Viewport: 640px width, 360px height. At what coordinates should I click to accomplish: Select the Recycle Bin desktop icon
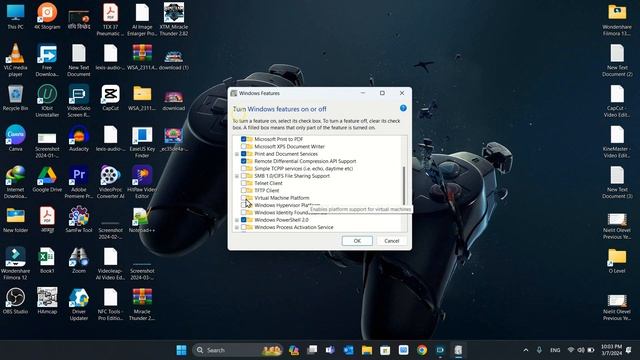pos(16,98)
